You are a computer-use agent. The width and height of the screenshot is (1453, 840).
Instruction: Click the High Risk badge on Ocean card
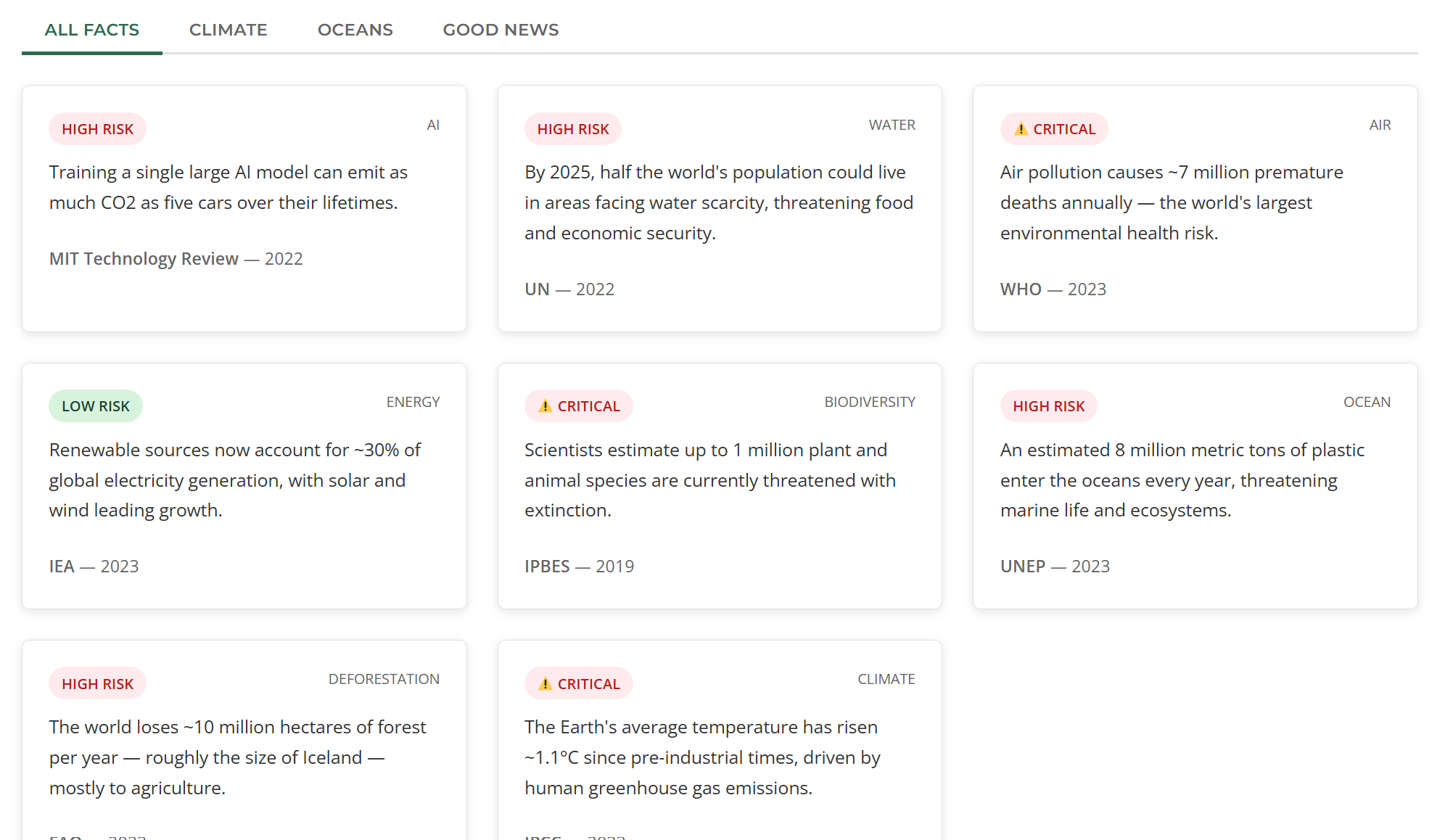(x=1048, y=406)
